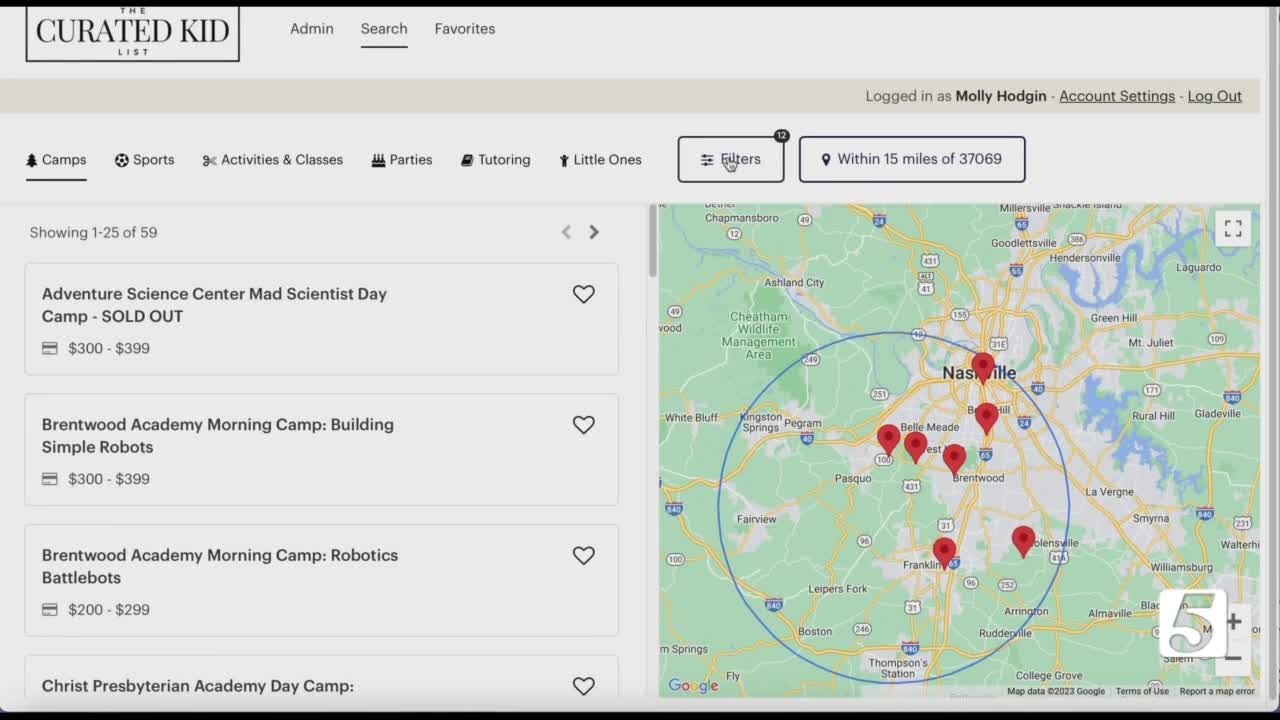Screen dimensions: 1280x720
Task: Go to next results page arrow
Action: point(594,232)
